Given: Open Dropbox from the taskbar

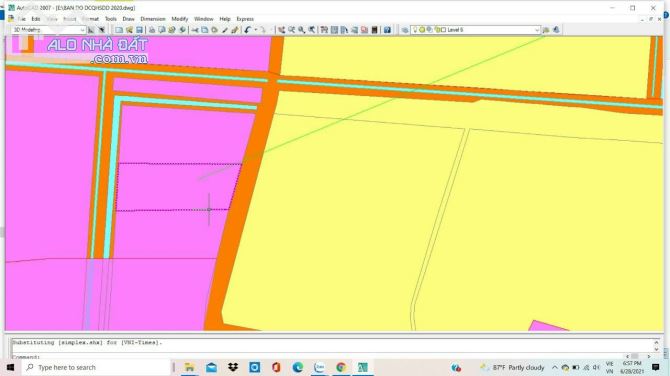Looking at the screenshot, I should point(233,367).
